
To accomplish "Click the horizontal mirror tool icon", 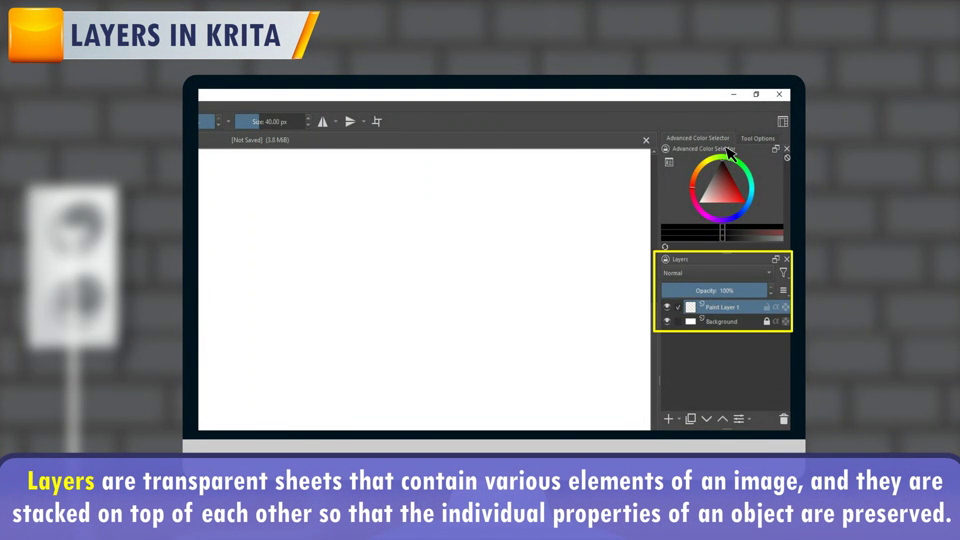I will pyautogui.click(x=323, y=122).
